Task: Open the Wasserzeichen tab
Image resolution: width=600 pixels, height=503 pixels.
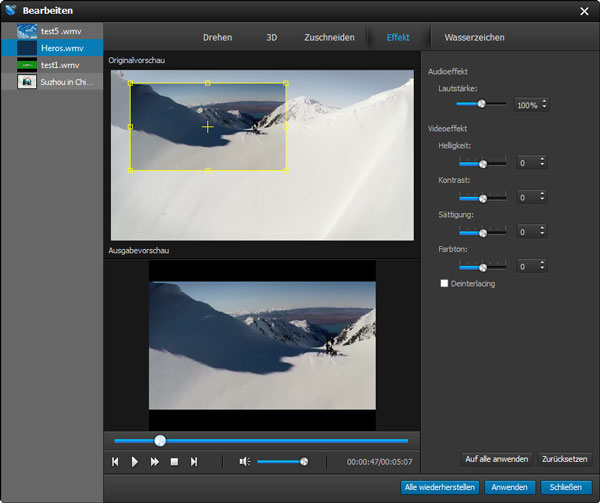Action: [474, 37]
